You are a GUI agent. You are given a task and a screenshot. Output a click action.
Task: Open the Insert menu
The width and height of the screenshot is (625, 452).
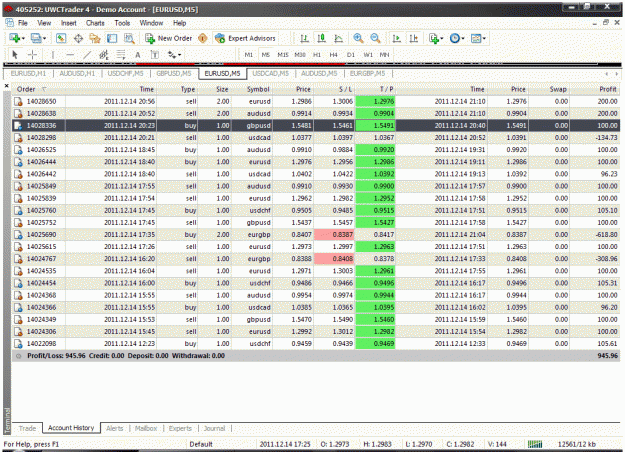pos(69,23)
